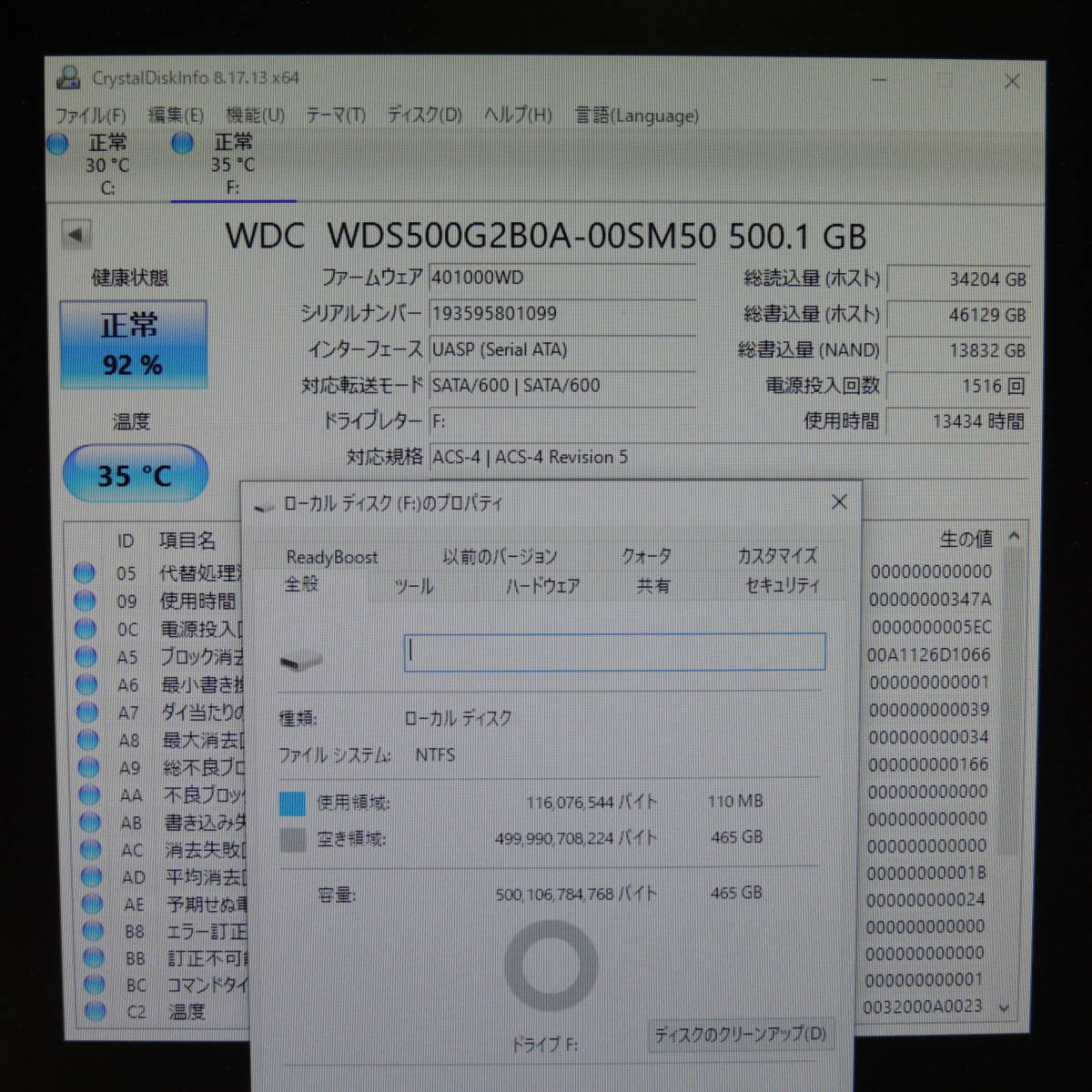Click the serial number 193595801099

561,314
